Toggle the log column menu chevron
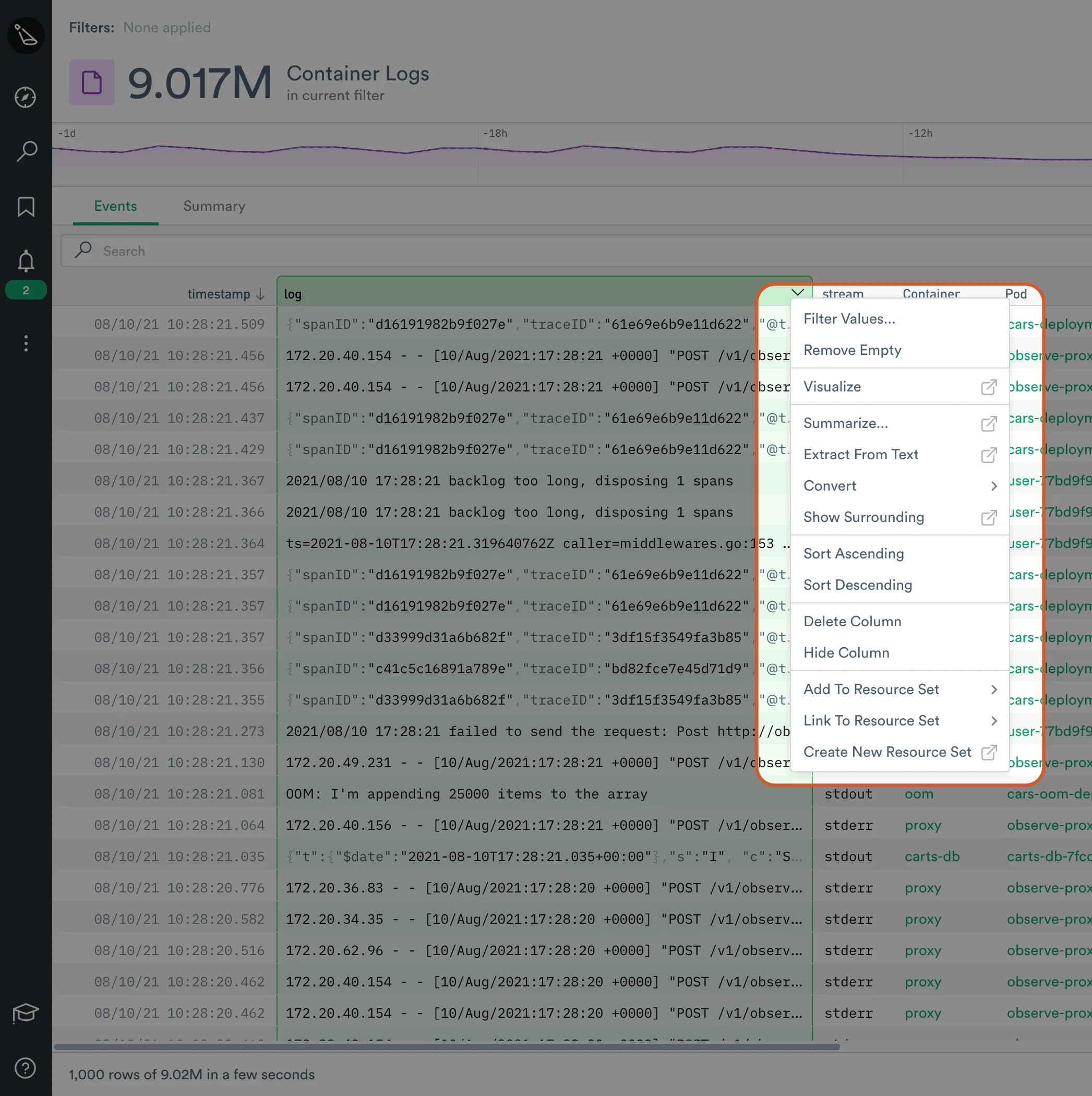 [x=797, y=293]
